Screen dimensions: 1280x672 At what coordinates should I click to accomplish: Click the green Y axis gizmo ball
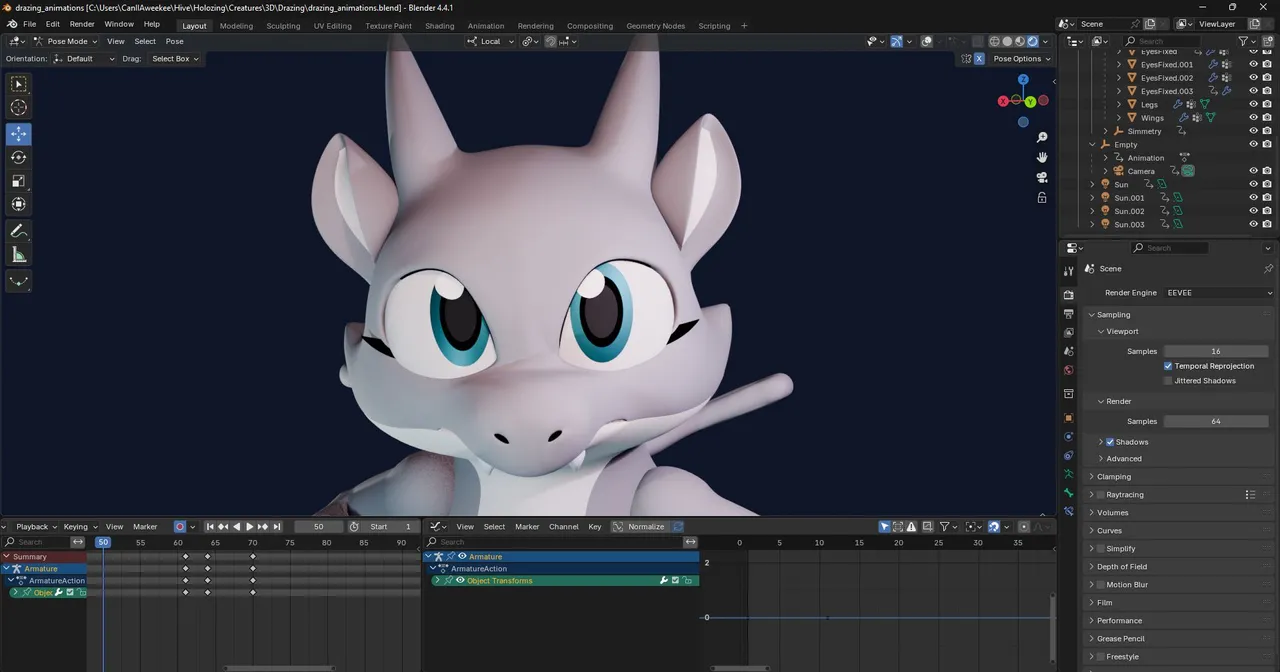pos(1030,102)
